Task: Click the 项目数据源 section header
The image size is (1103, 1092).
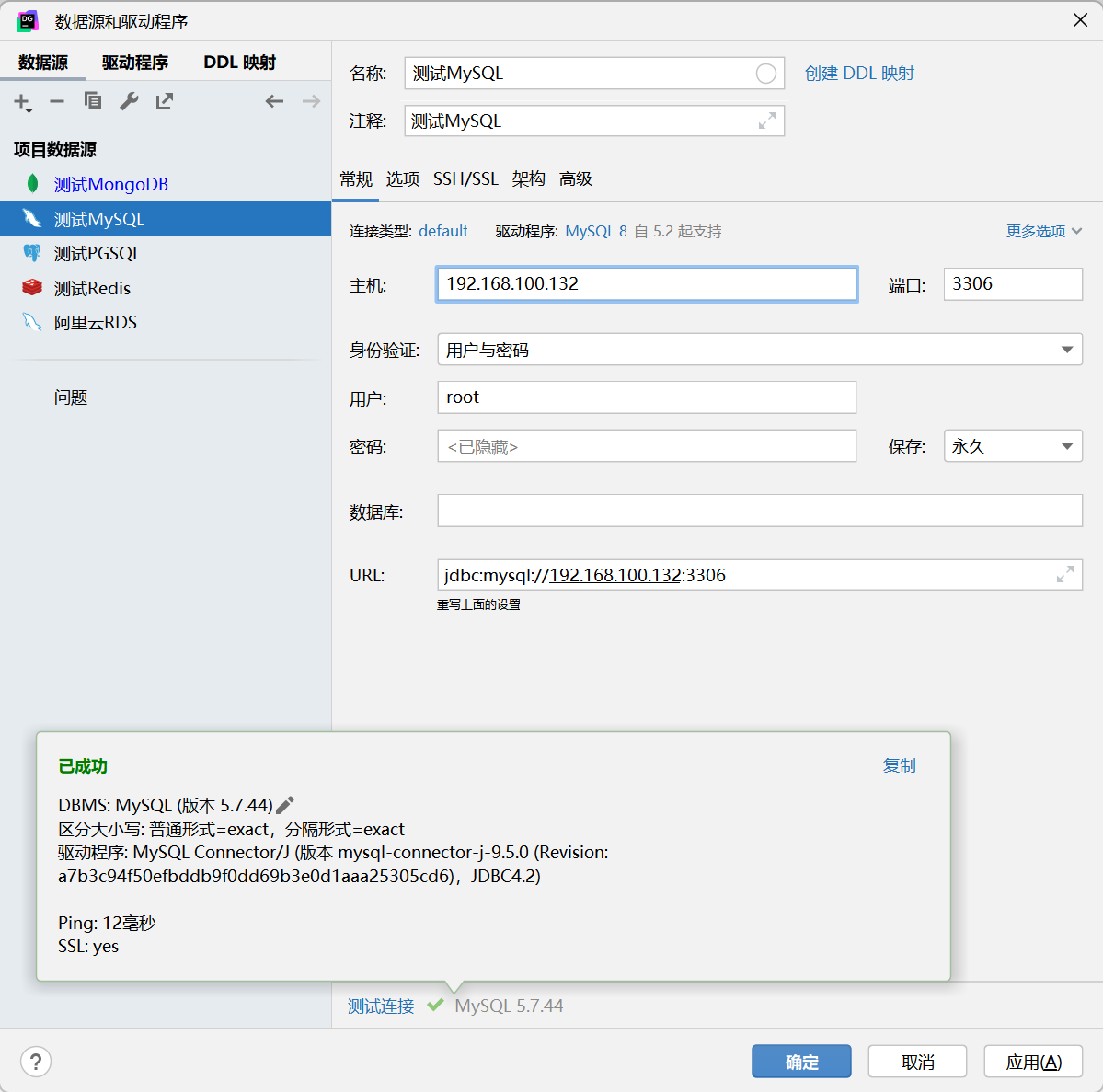Action: click(x=55, y=149)
